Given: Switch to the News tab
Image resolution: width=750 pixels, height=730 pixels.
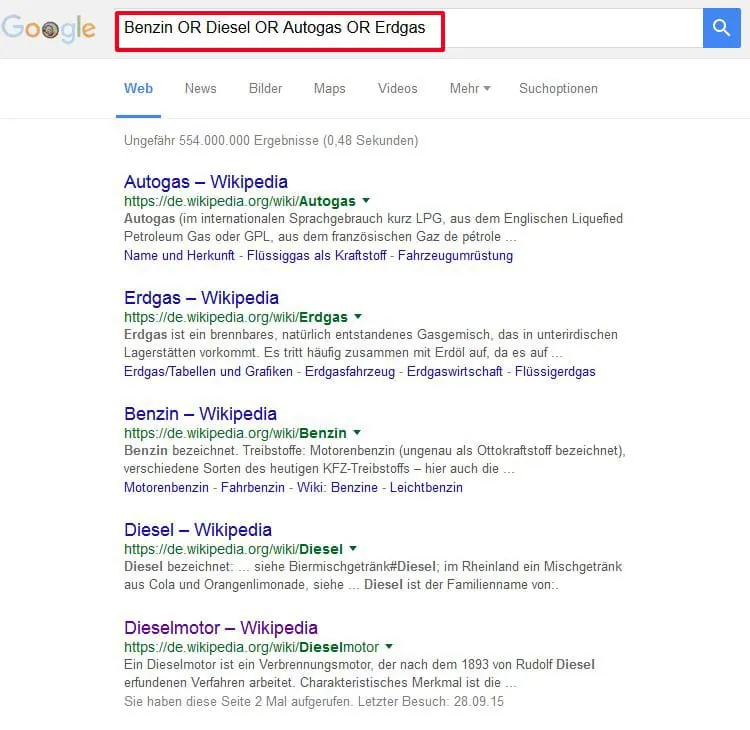Looking at the screenshot, I should coord(200,89).
